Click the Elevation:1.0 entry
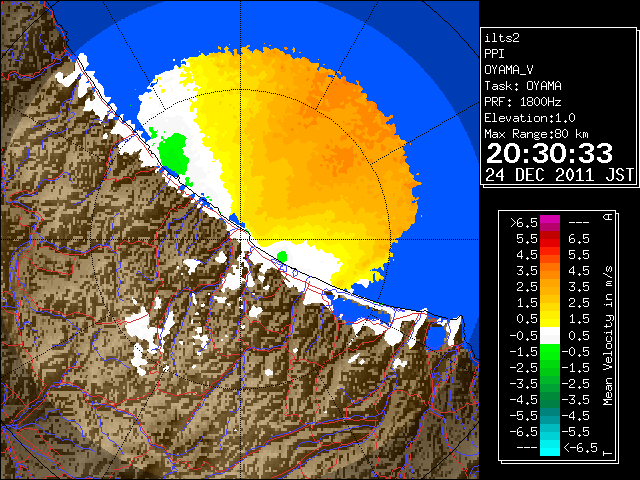 pyautogui.click(x=530, y=118)
